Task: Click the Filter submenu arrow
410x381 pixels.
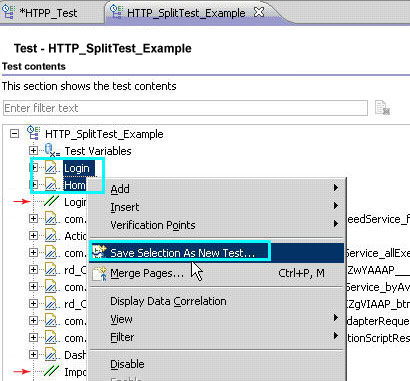Action: (336, 336)
